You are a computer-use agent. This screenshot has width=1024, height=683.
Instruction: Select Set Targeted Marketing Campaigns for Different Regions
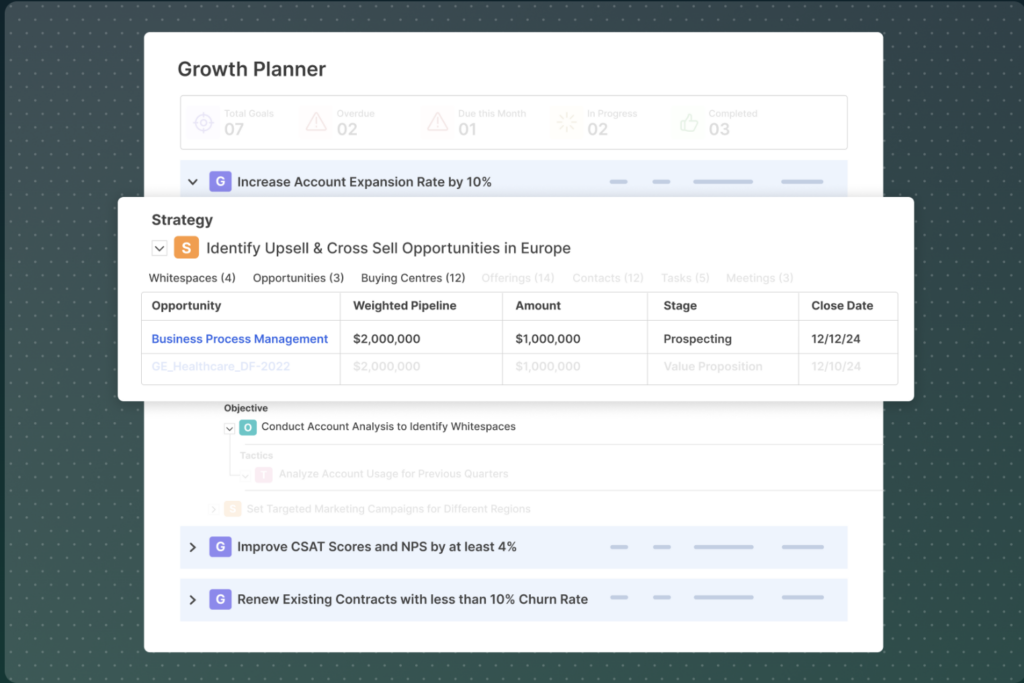[x=389, y=509]
